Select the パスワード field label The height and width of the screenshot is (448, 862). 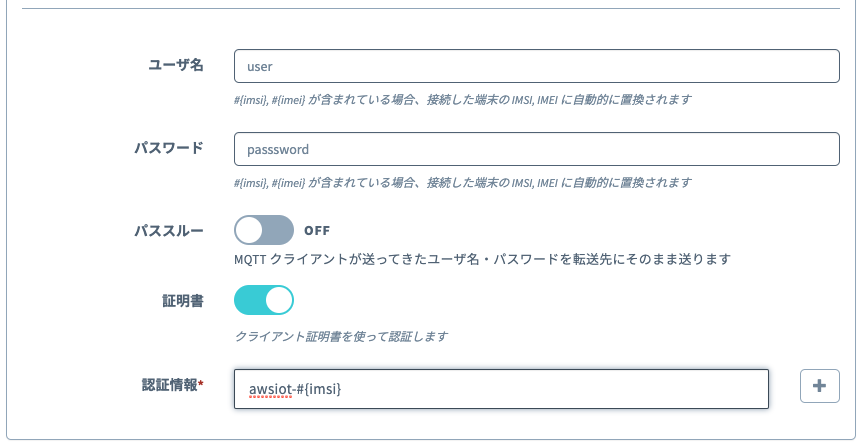[x=169, y=148]
